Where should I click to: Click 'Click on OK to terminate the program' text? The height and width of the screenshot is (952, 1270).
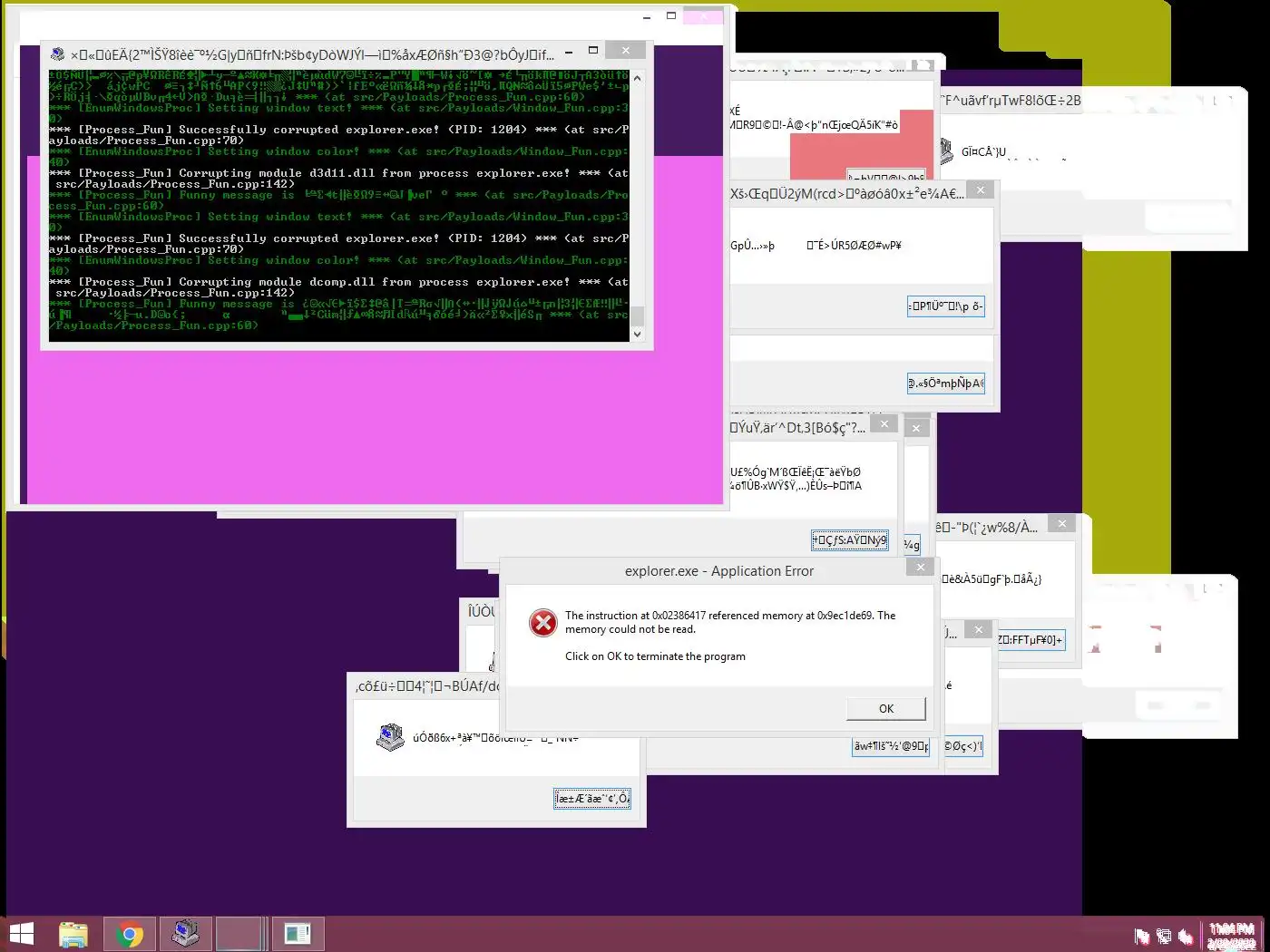pyautogui.click(x=655, y=656)
